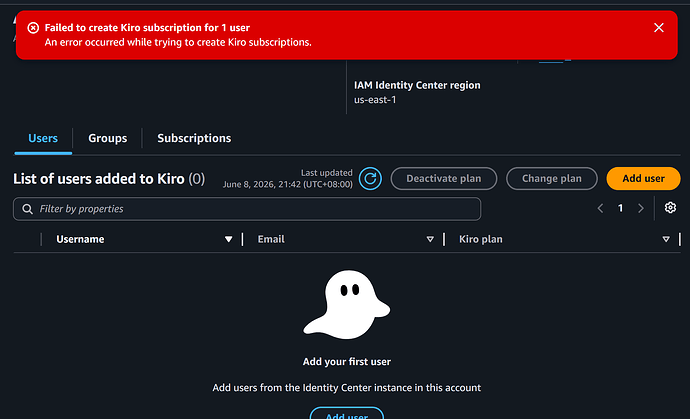Click the ghost illustration
Viewport: 690px width, 419px height.
click(347, 305)
